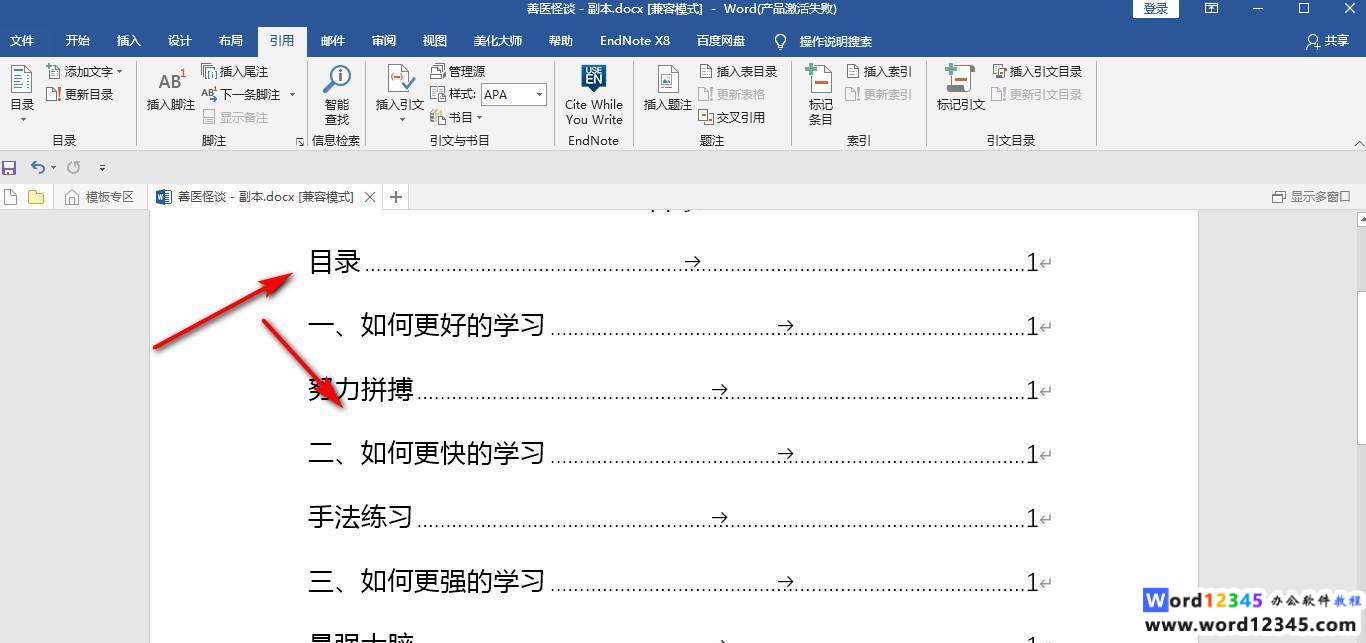Screen dimensions: 1366x643
Task: Select the 善医怪谈 - 副本.docx document tab
Action: (x=265, y=197)
